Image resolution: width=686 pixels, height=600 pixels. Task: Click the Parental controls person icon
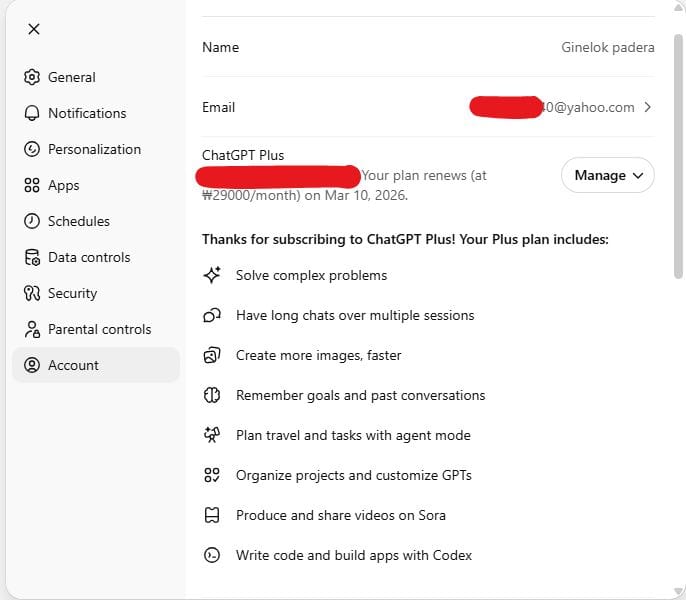(x=31, y=329)
